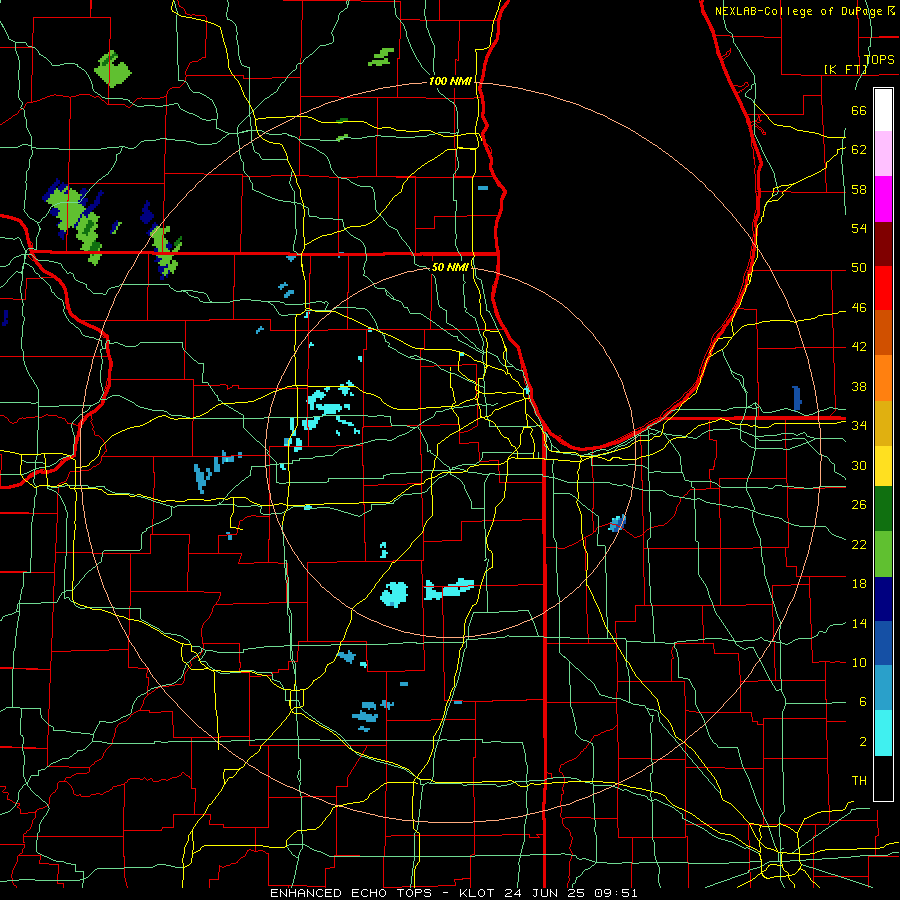Pick the bright red legend swatch
This screenshot has width=900, height=900.
click(883, 288)
